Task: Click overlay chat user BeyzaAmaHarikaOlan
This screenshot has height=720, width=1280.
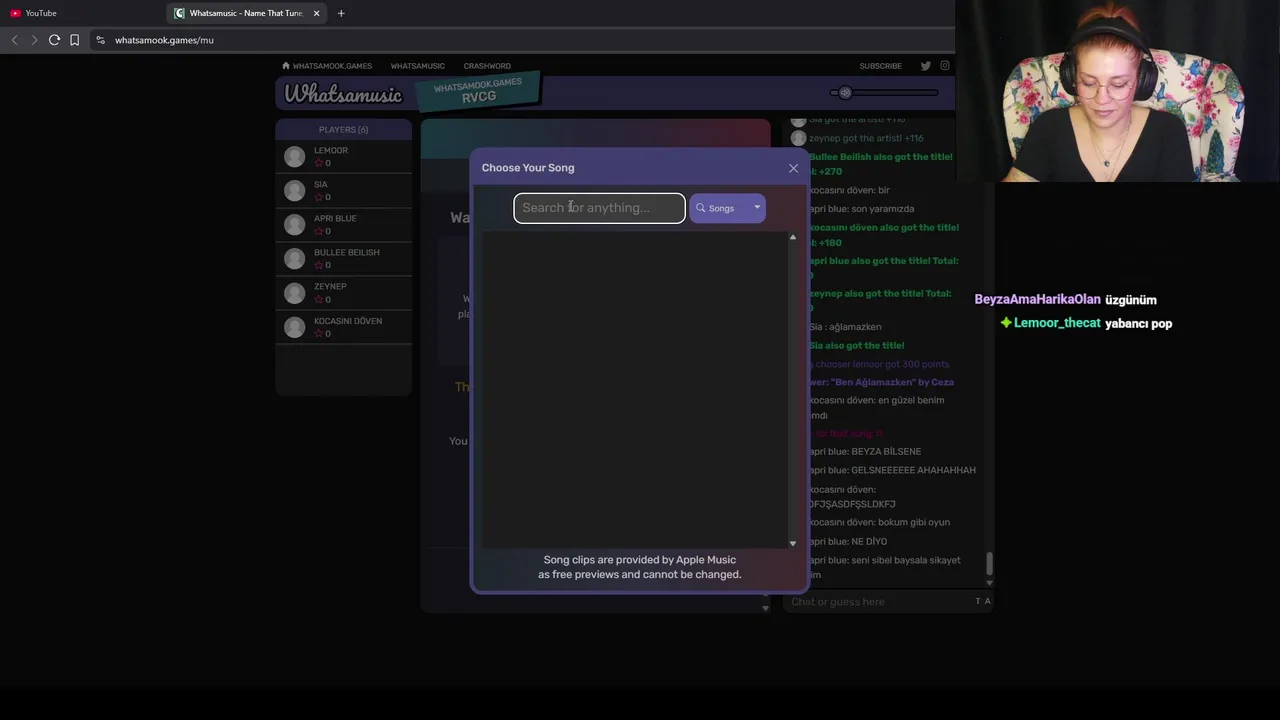Action: [x=1037, y=299]
